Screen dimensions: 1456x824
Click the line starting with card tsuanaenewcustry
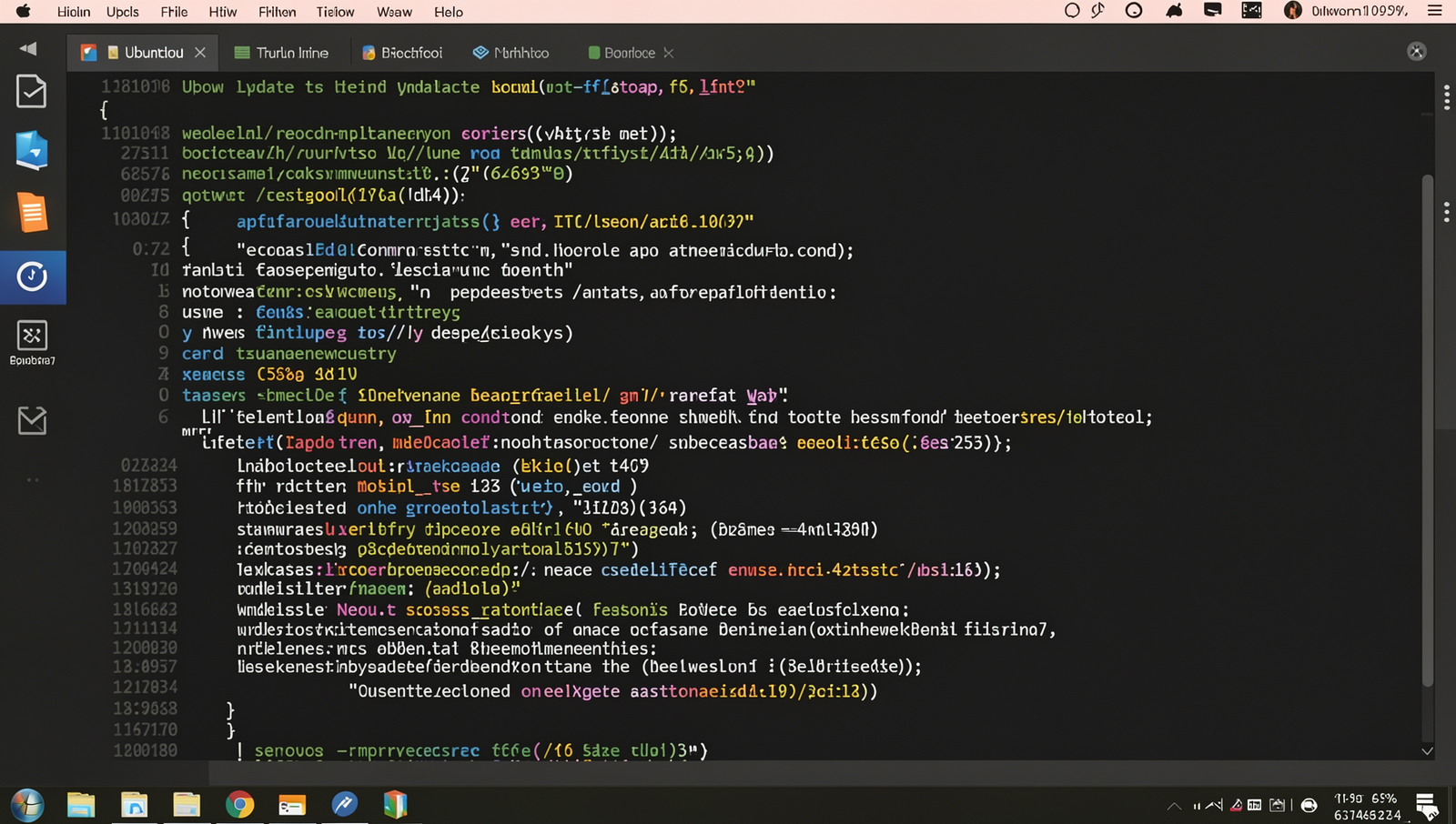point(288,354)
